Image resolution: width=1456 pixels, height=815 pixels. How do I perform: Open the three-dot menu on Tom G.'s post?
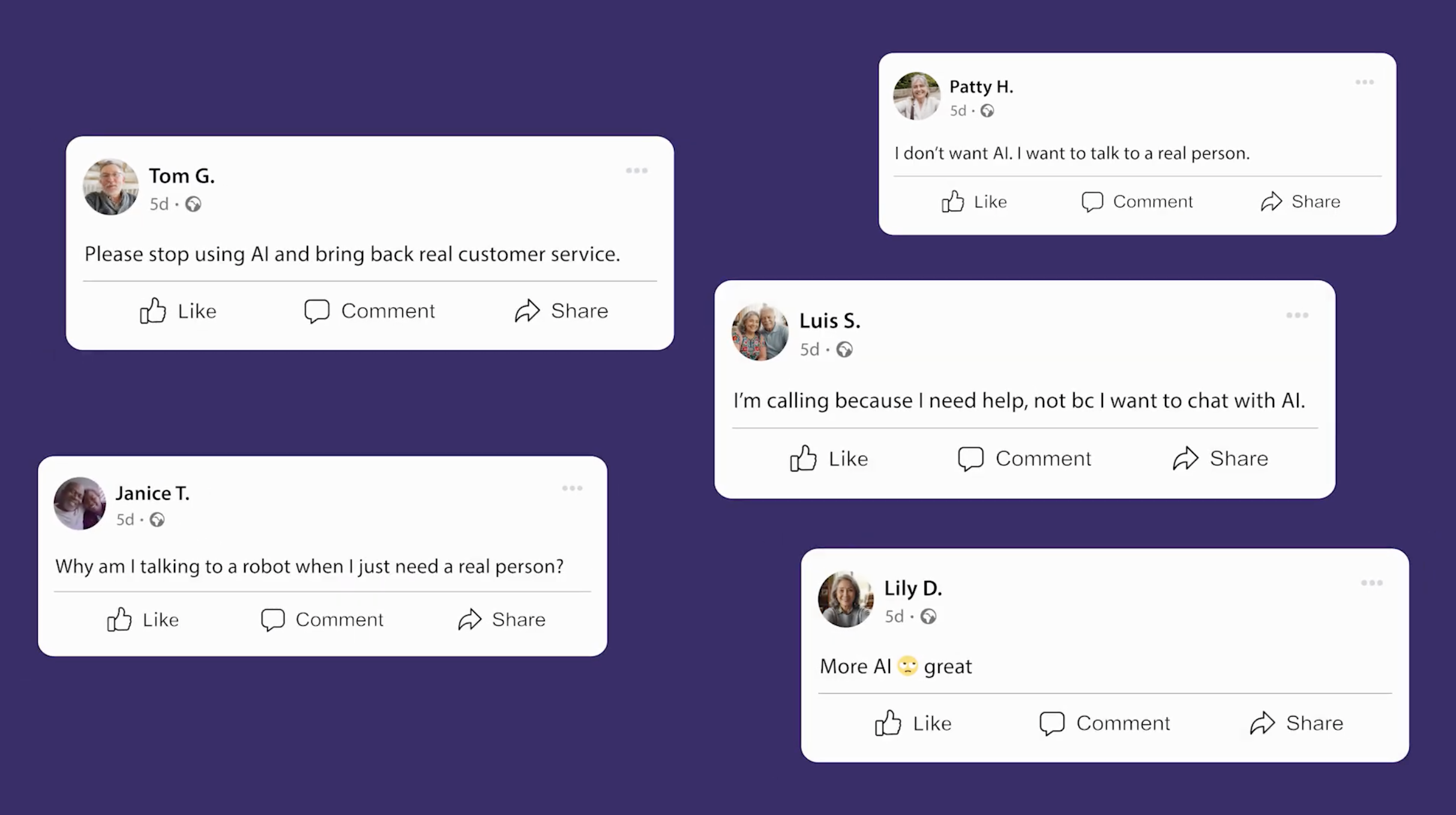pos(637,170)
